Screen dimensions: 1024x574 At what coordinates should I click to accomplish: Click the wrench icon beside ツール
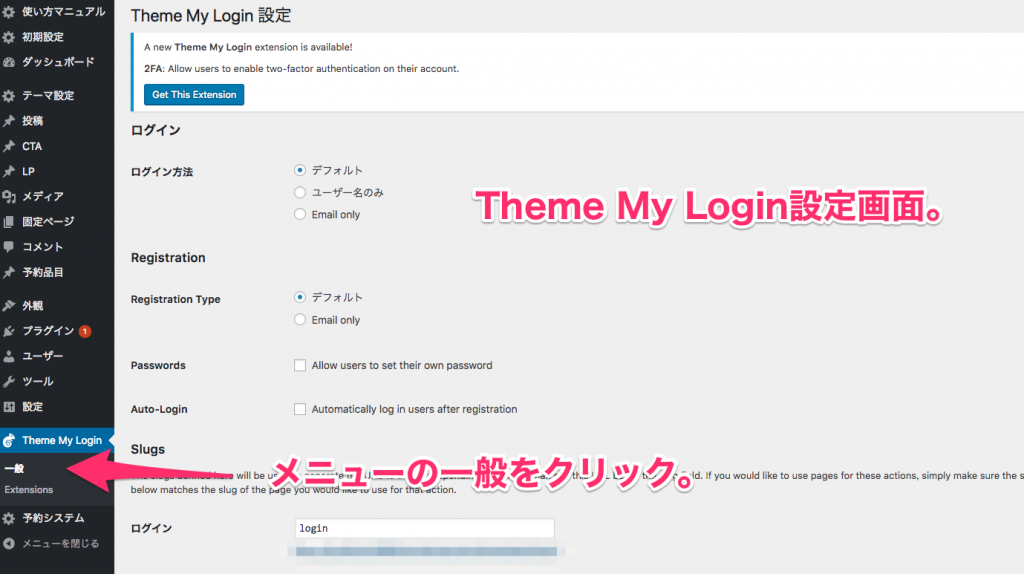click(x=8, y=381)
